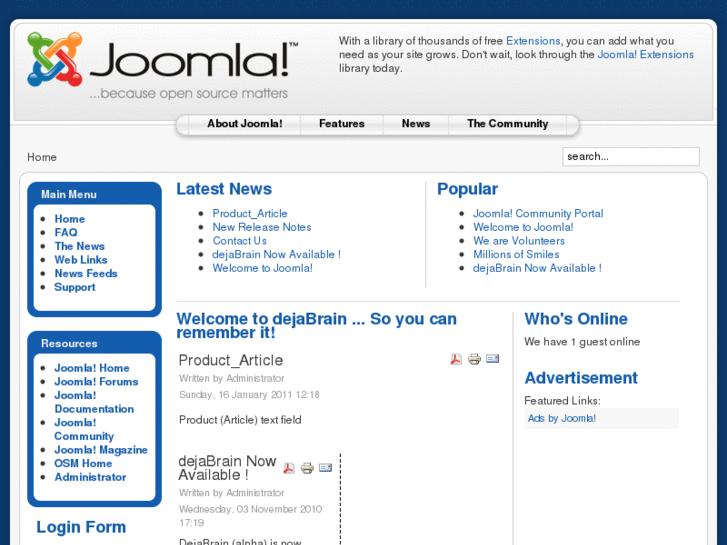Click 'Product (Article) text field' text
Viewport: 727px width, 545px height.
point(240,420)
